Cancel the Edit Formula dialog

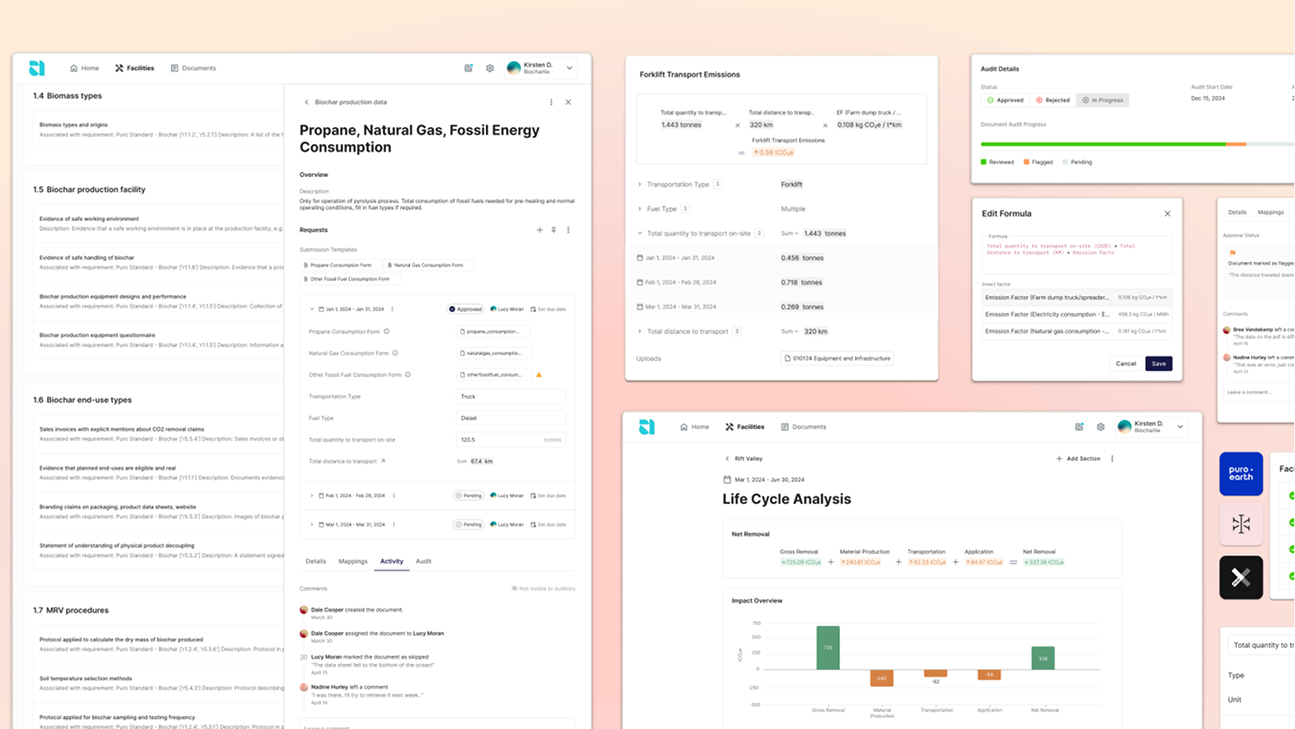point(1126,363)
